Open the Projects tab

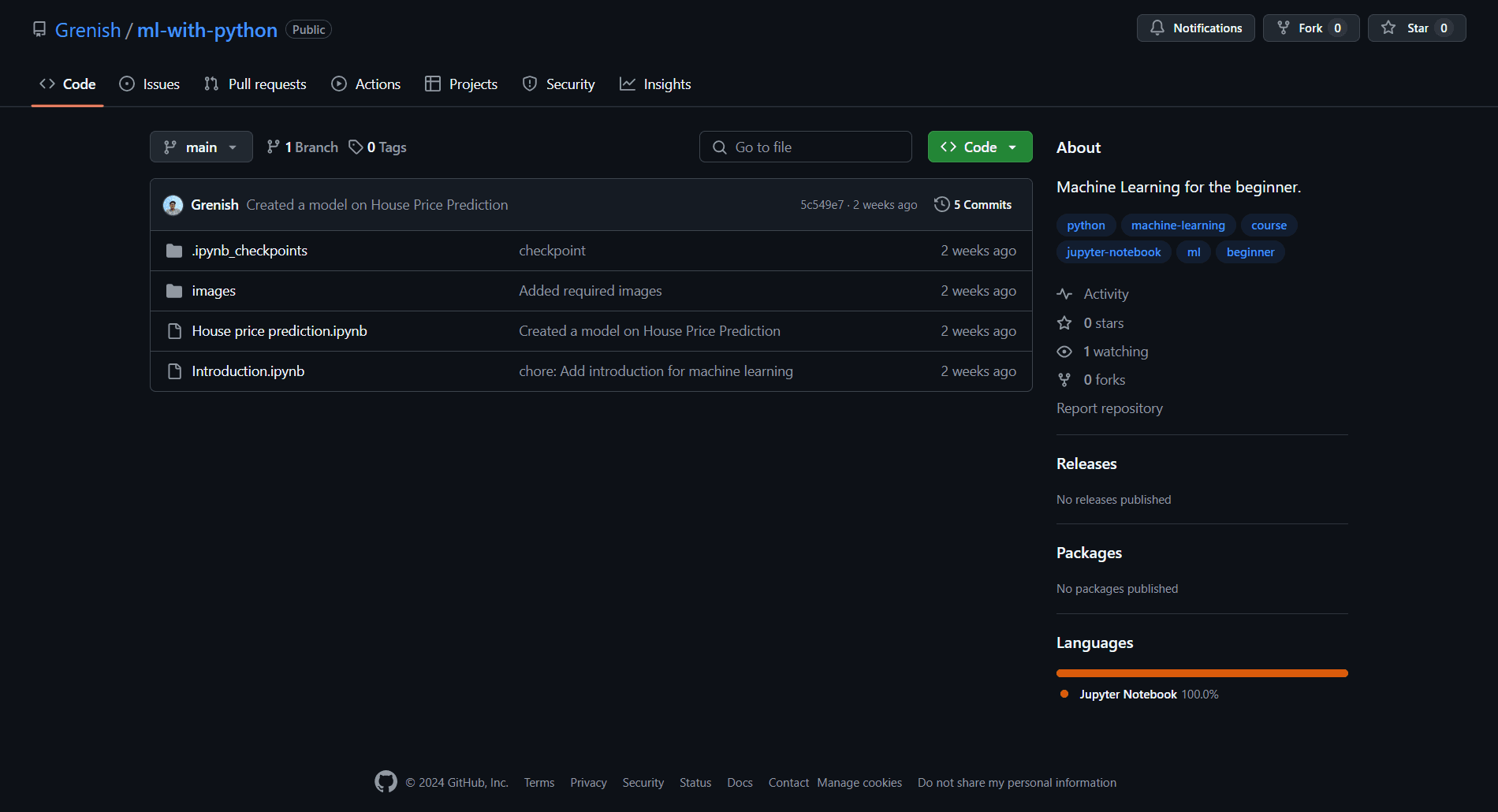point(461,84)
